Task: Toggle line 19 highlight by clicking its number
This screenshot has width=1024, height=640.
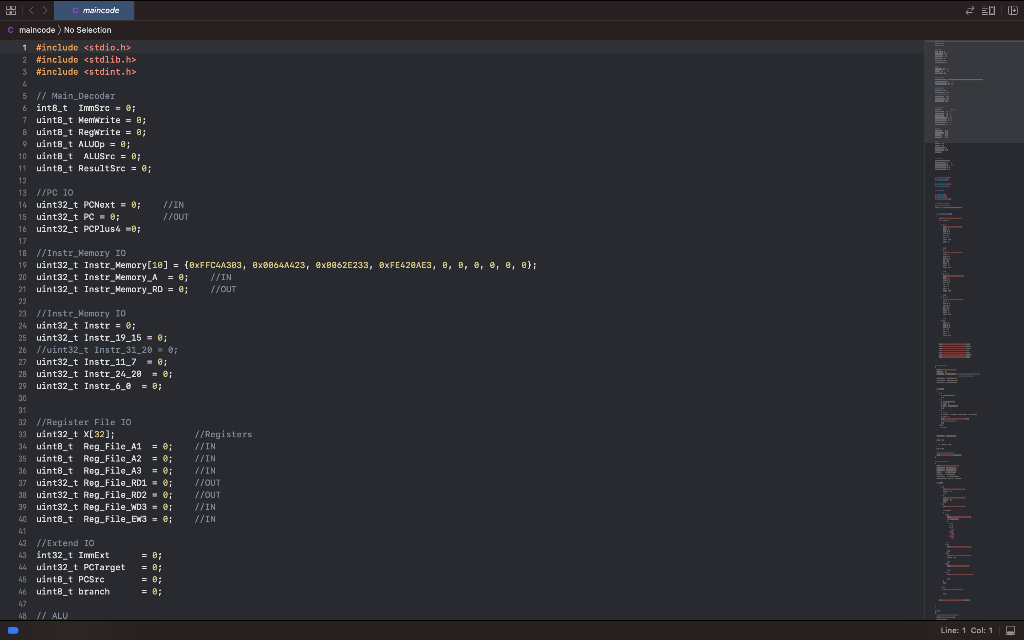Action: [x=25, y=265]
